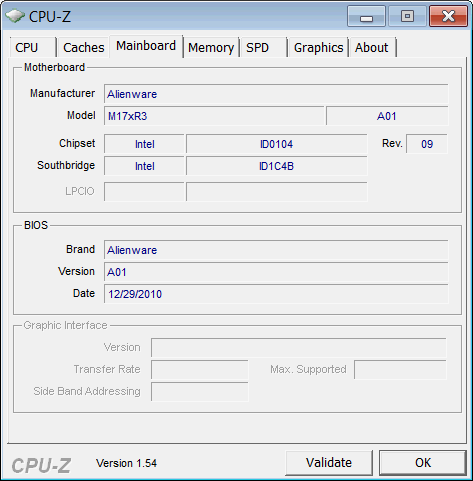
Task: Click the Motherboard group heading
Action: (x=54, y=67)
